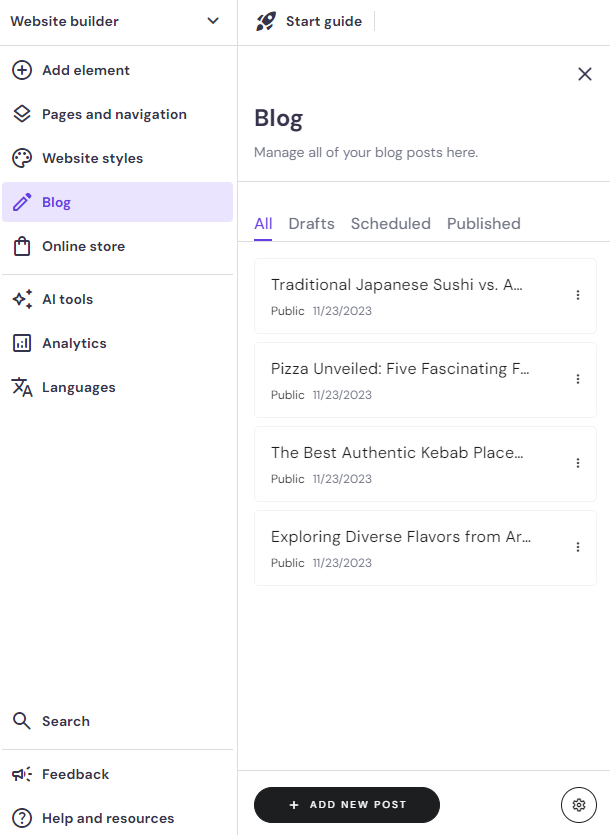Click the Online store shopping bag icon

pos(22,246)
